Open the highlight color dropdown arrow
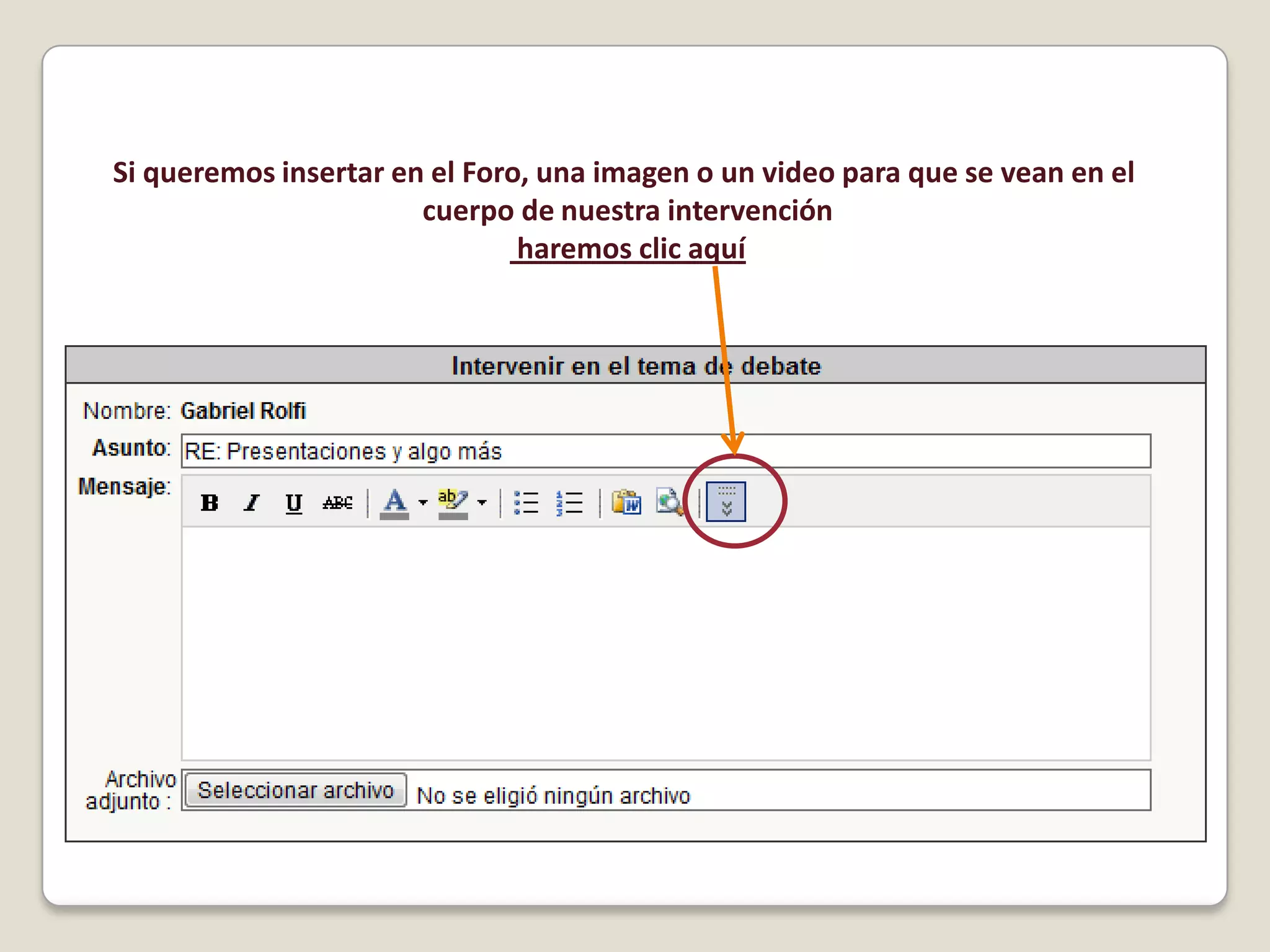The height and width of the screenshot is (952, 1270). click(482, 502)
